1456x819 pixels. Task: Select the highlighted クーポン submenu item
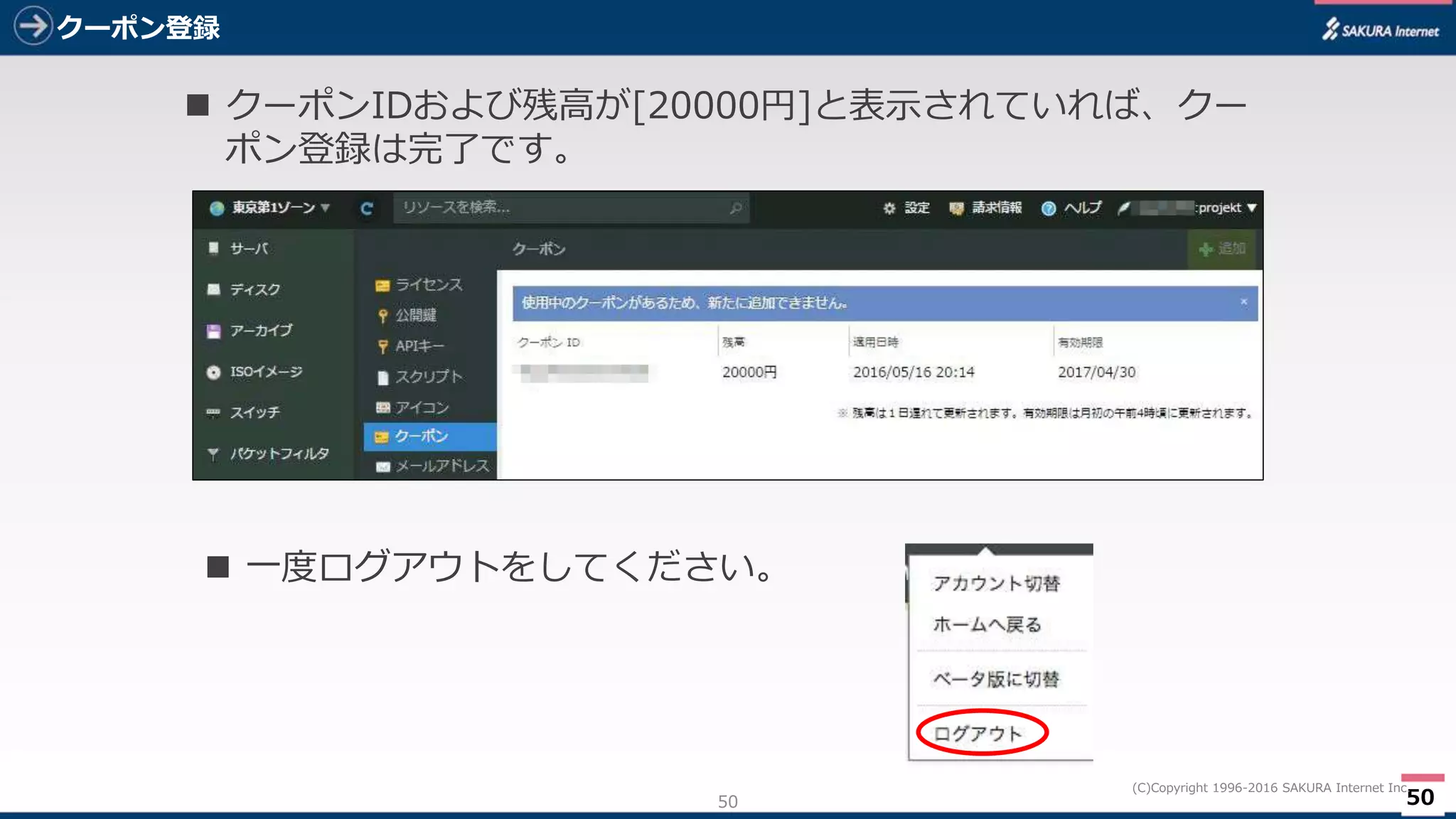[430, 437]
